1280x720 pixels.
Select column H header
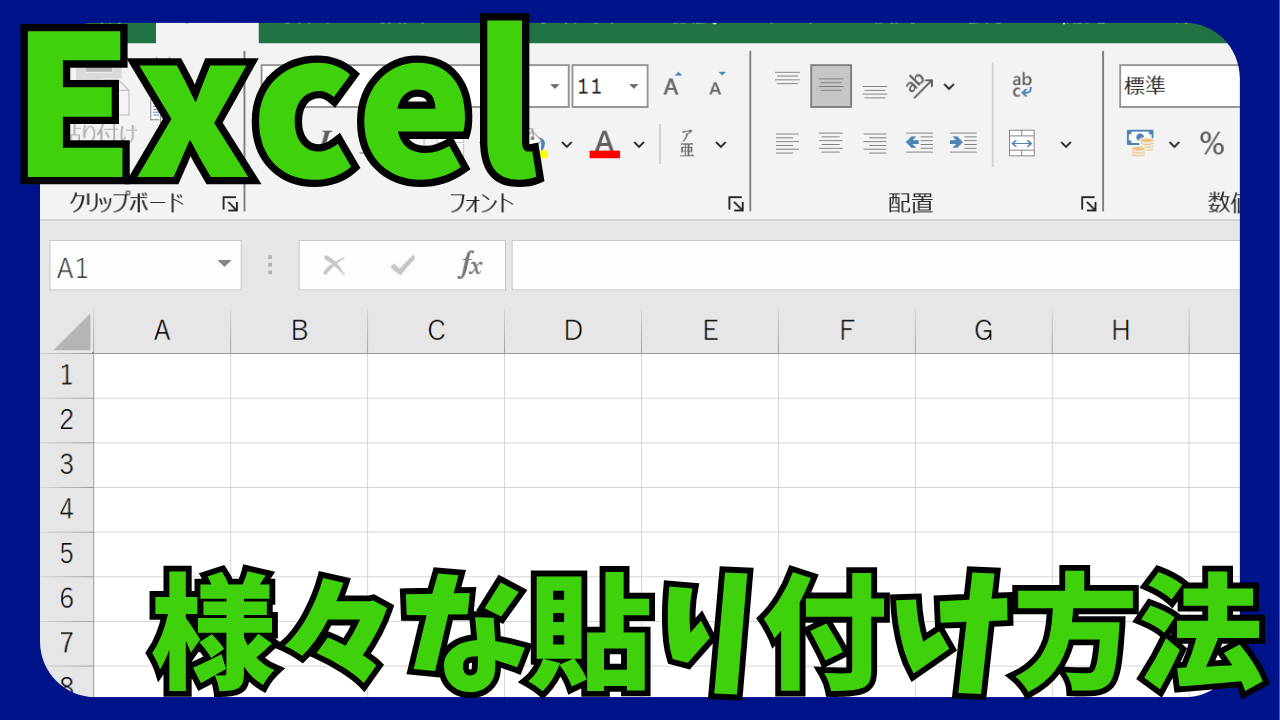[x=1121, y=332]
